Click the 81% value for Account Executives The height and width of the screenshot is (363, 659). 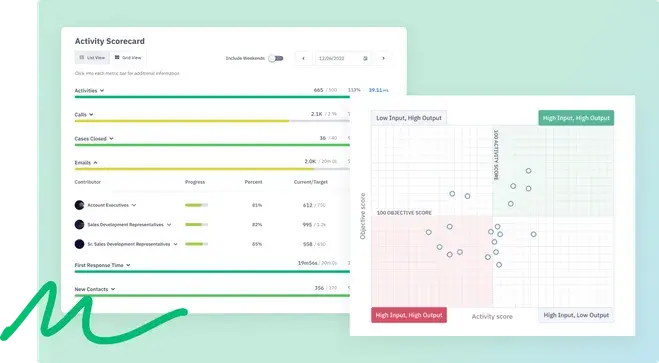coord(257,205)
